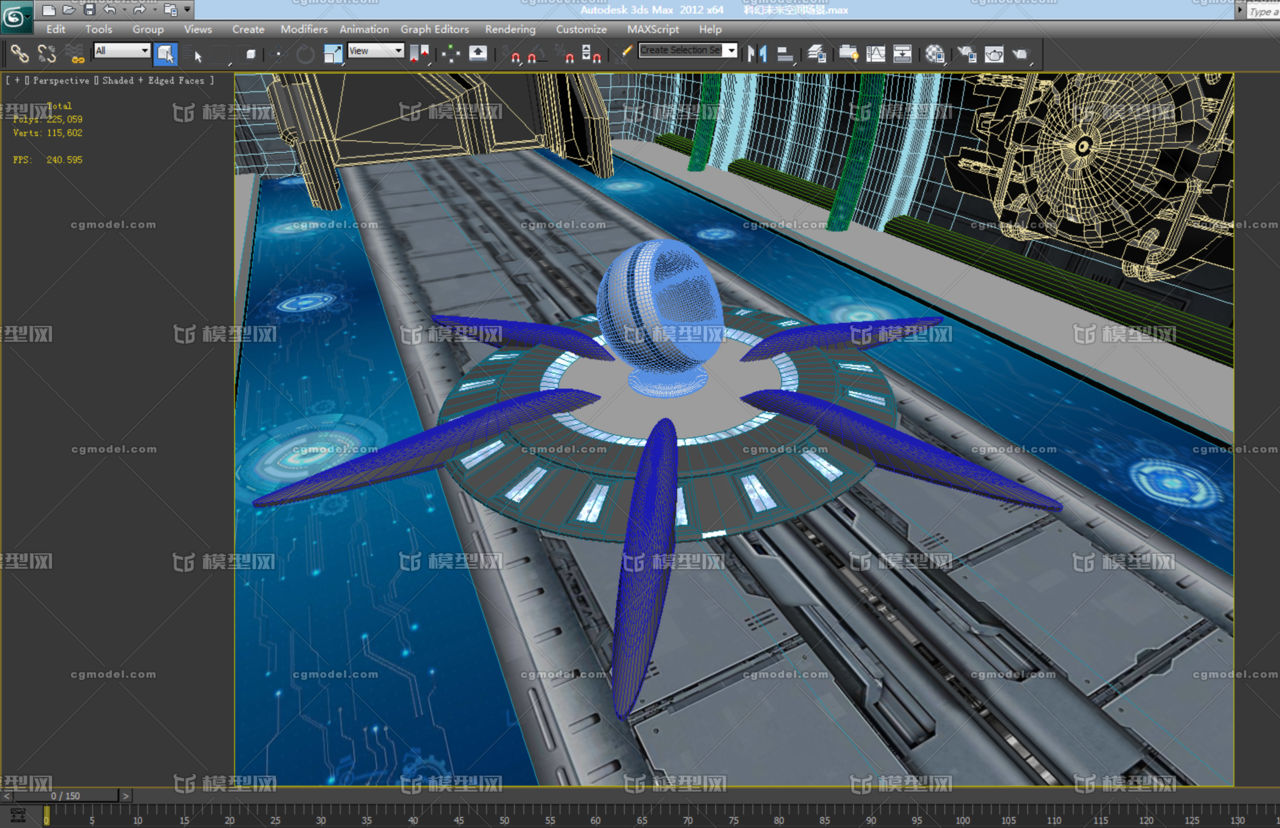The image size is (1280, 828).
Task: Open the Render Setup dialog
Action: coord(965,53)
